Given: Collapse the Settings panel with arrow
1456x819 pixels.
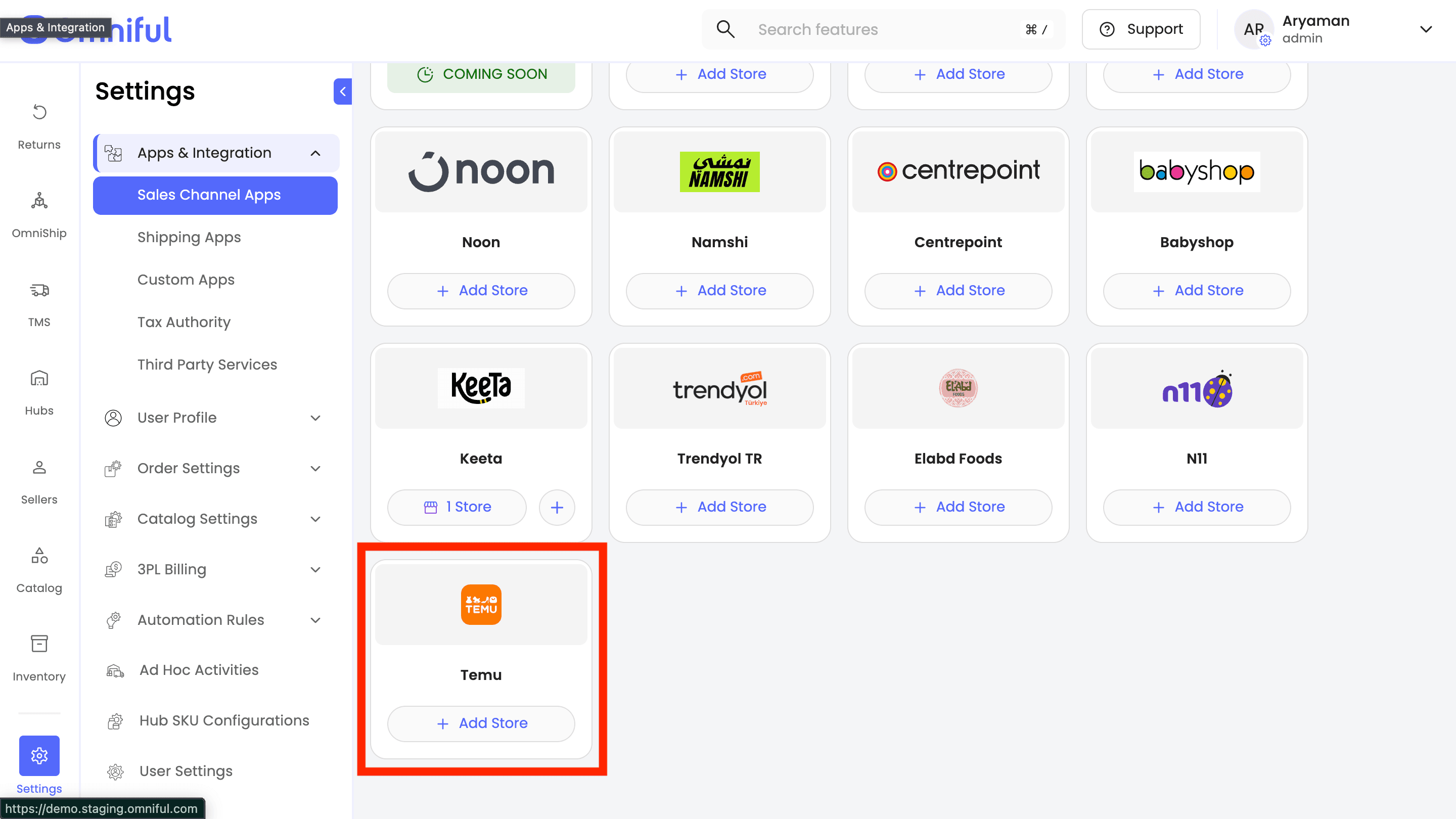Looking at the screenshot, I should click(x=343, y=92).
